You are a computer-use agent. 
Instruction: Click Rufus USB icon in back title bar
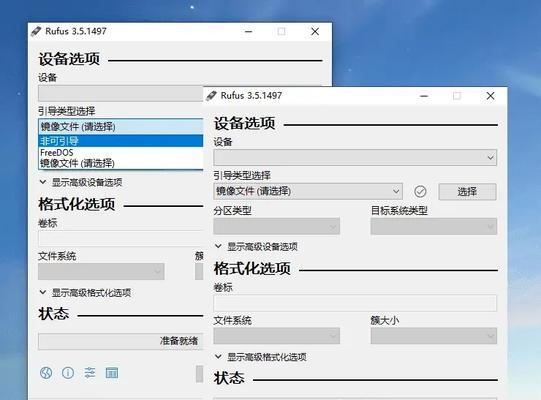[x=36, y=31]
